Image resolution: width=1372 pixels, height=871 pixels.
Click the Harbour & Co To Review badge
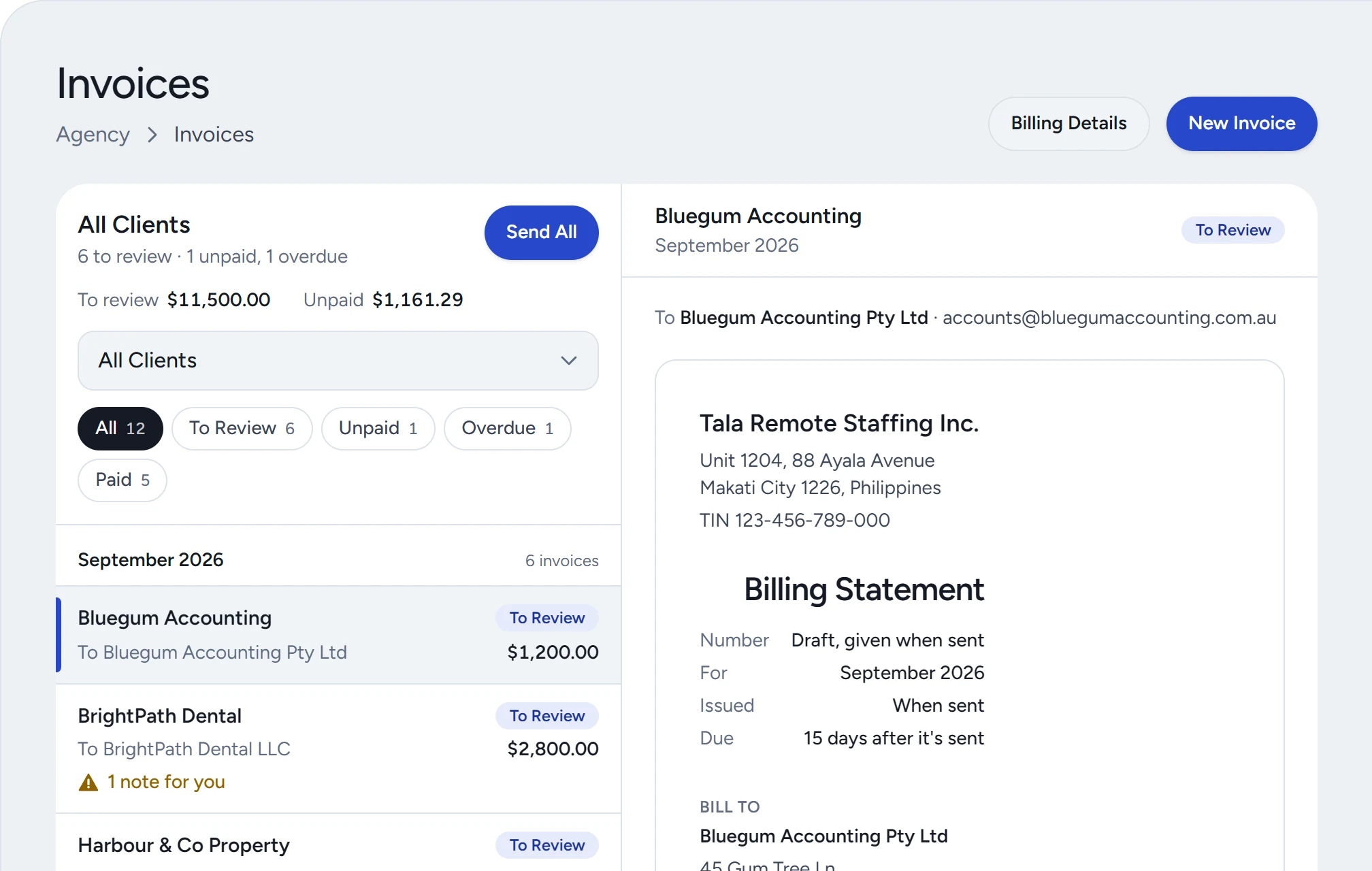[x=547, y=845]
